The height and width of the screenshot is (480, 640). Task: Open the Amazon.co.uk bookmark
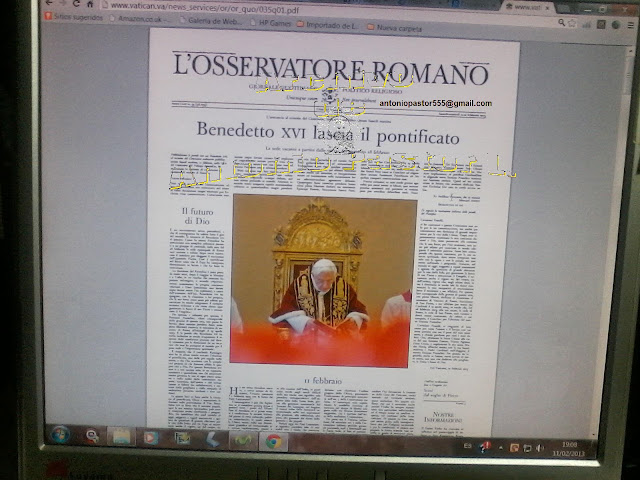coord(141,19)
